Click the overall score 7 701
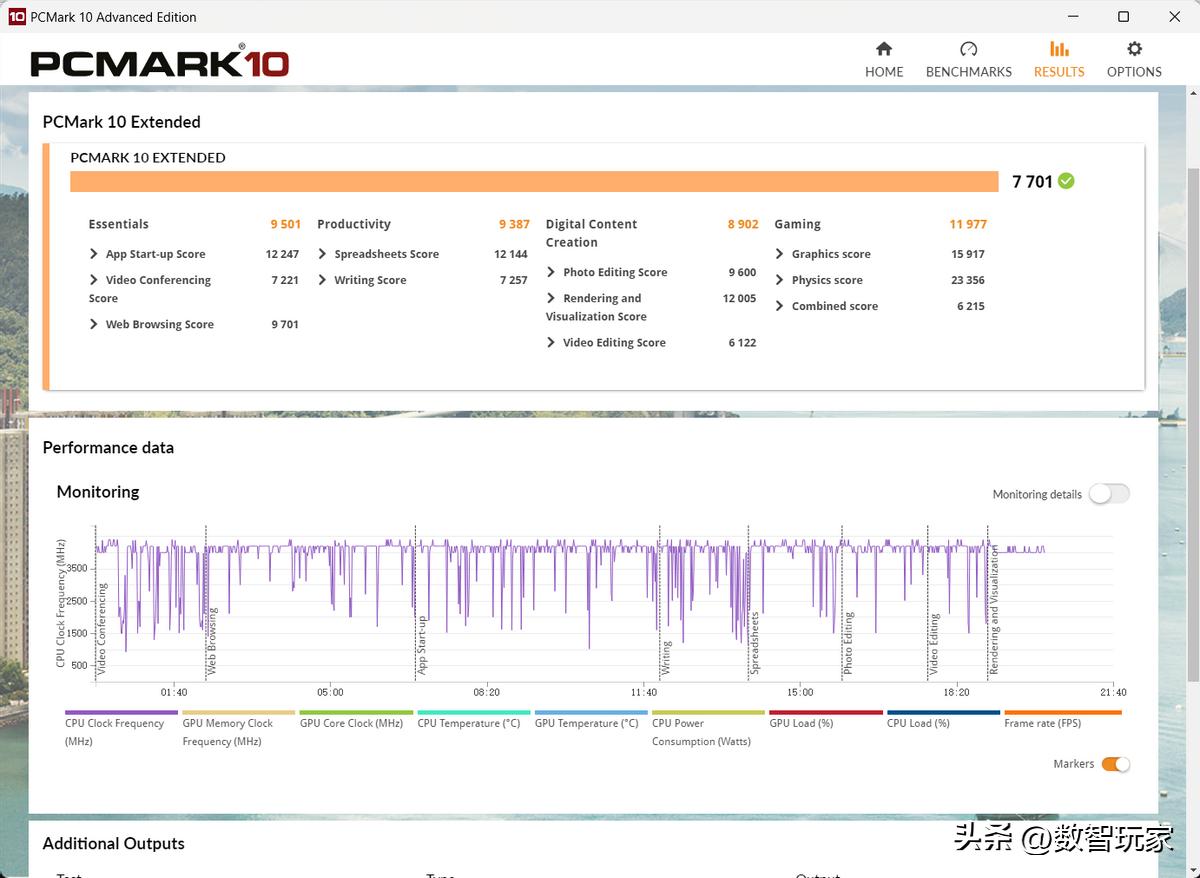The width and height of the screenshot is (1200, 878). 1032,181
